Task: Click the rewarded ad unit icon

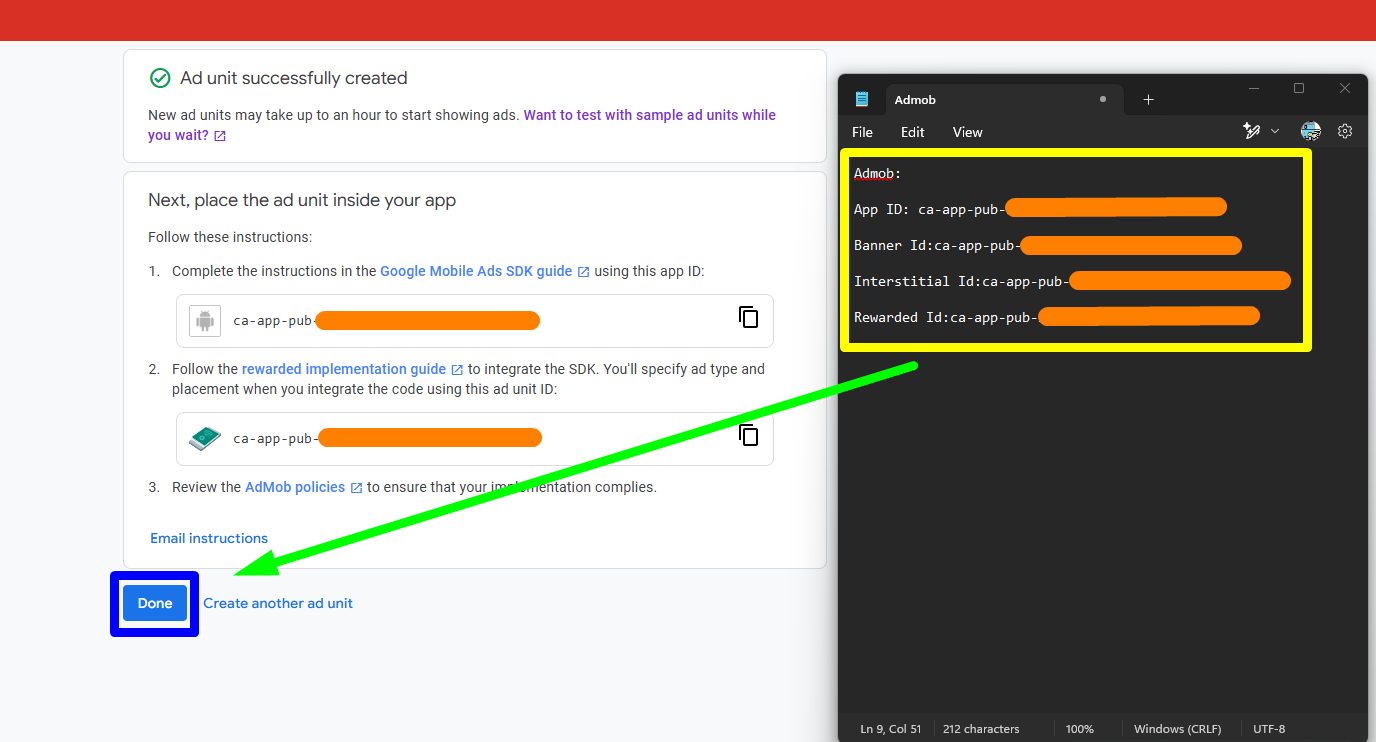Action: point(205,438)
